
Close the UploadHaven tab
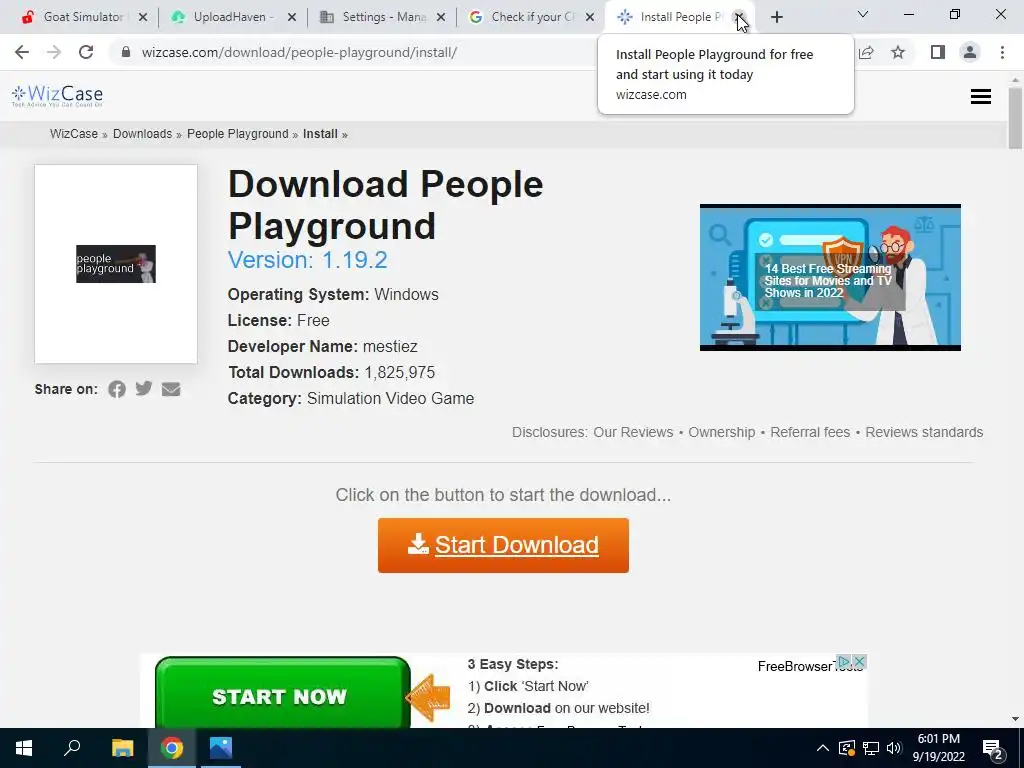[292, 17]
